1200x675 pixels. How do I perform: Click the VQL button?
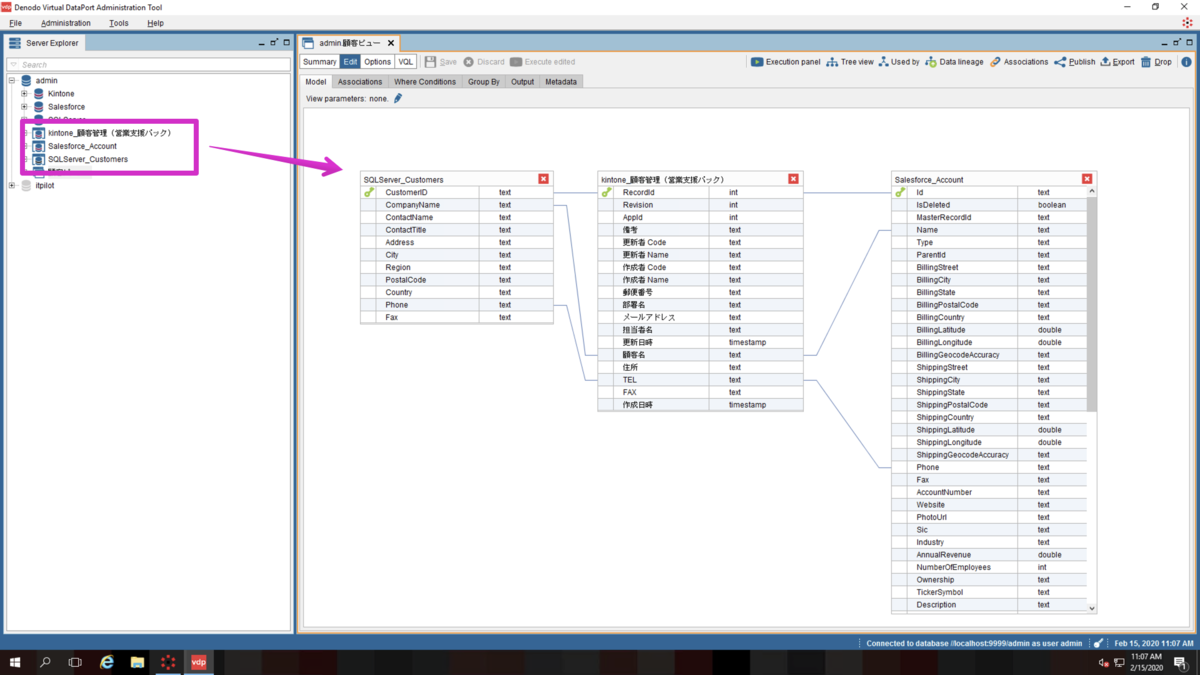[406, 62]
